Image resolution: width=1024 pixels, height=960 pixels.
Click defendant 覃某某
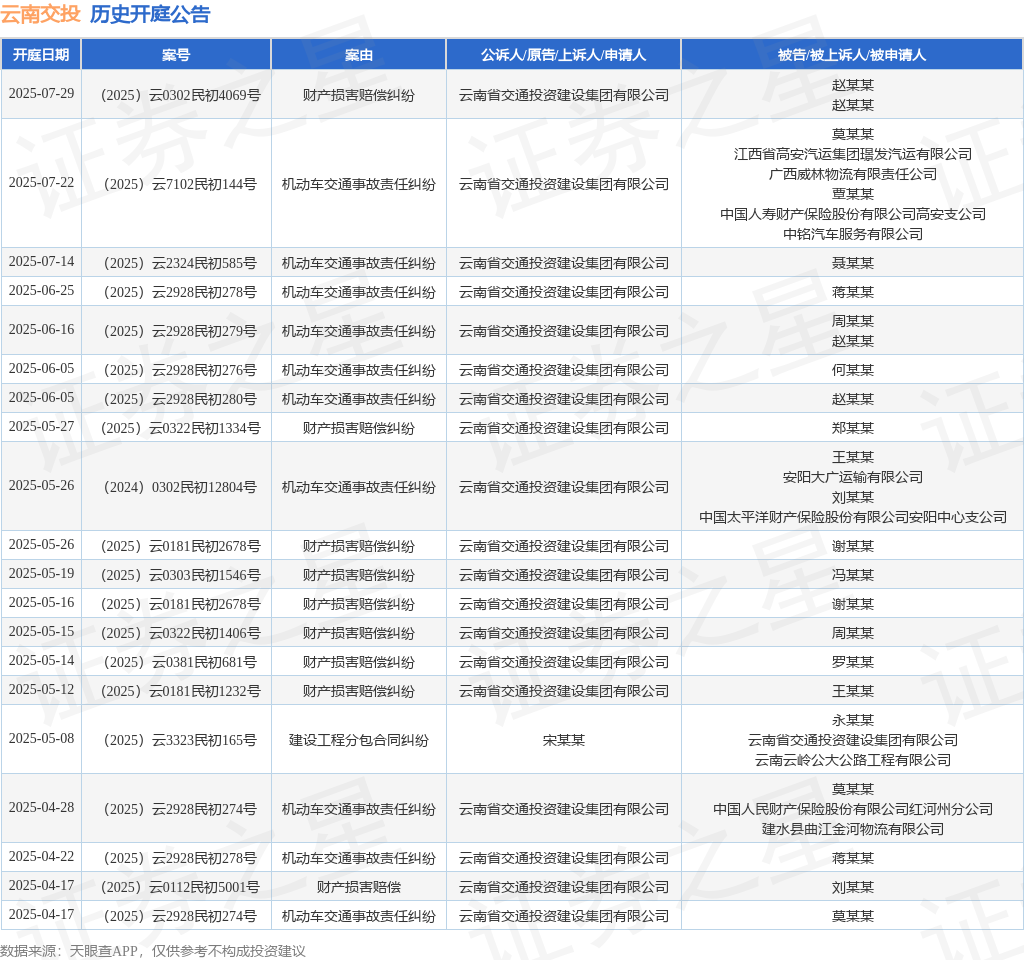[x=852, y=194]
